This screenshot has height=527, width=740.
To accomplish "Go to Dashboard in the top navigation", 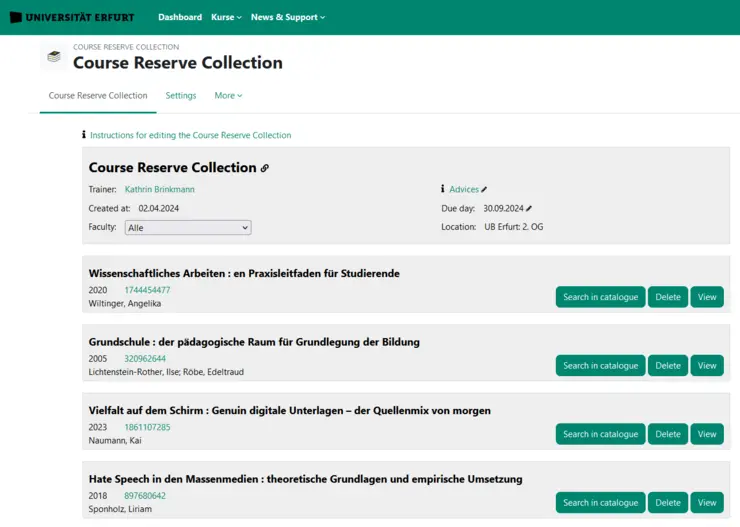I will (x=180, y=17).
